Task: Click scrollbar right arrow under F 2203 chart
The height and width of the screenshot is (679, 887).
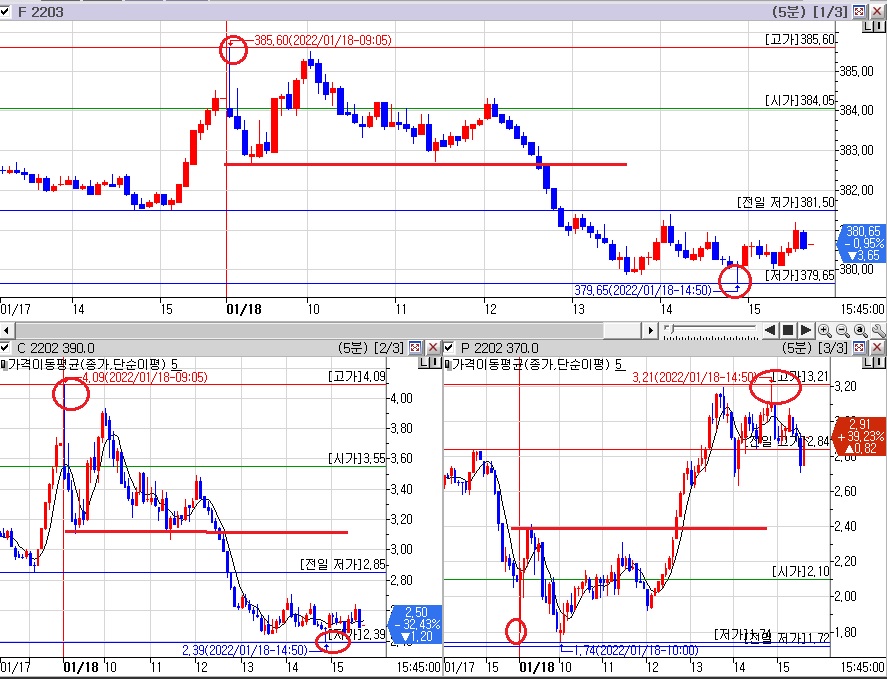Action: (x=650, y=330)
